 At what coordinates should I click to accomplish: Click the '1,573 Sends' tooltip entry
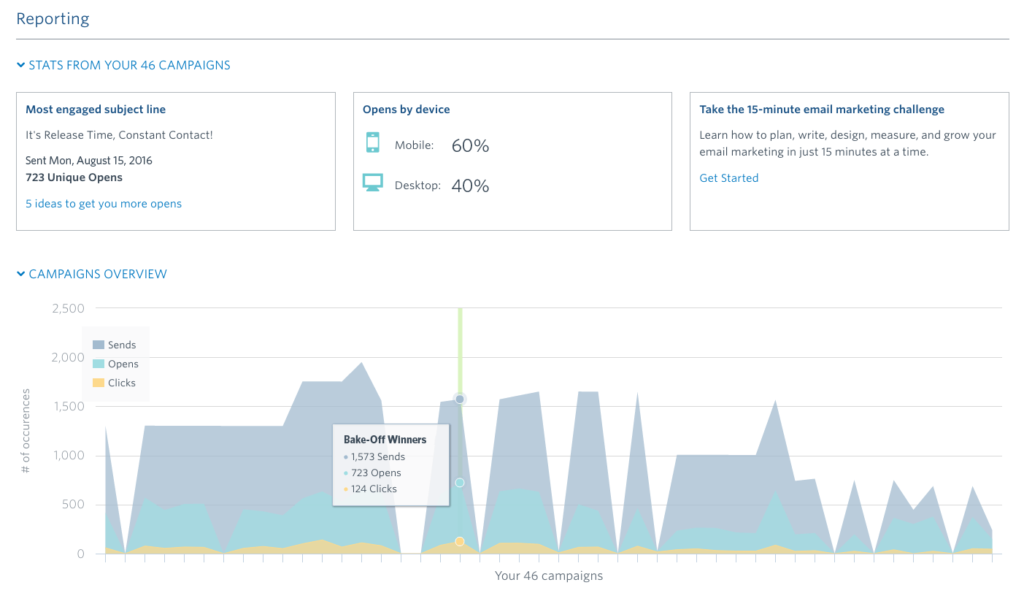378,456
